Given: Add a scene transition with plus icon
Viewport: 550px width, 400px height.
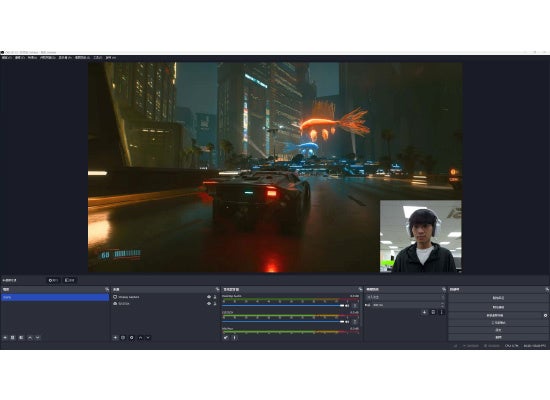Looking at the screenshot, I should point(424,312).
